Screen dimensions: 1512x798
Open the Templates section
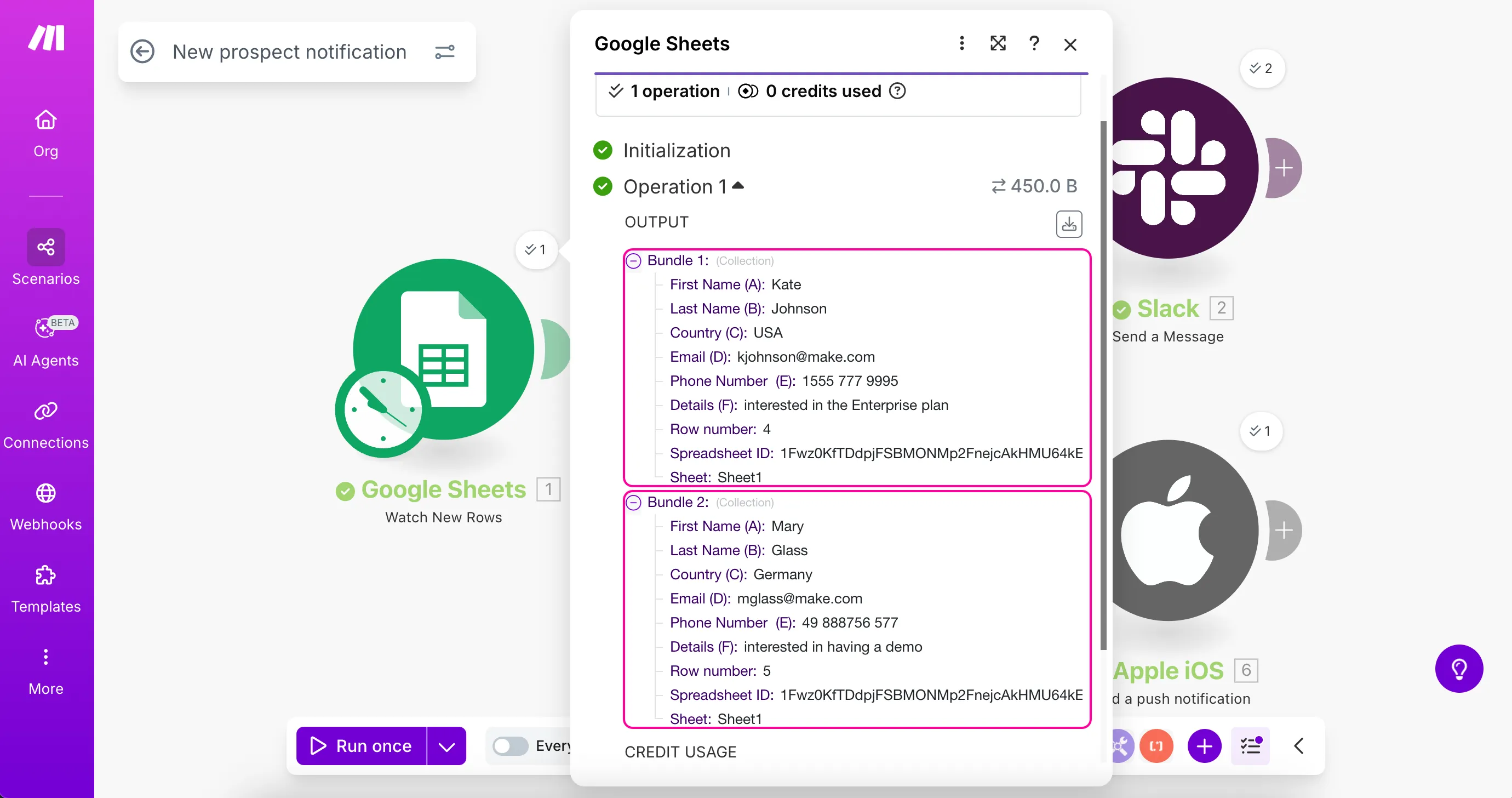46,590
